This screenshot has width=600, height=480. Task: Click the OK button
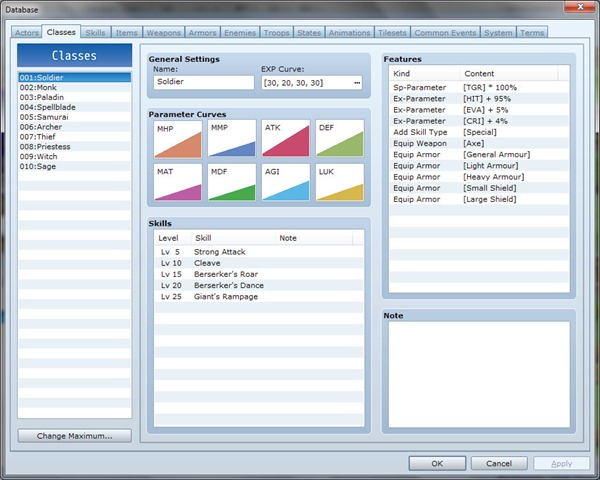437,463
